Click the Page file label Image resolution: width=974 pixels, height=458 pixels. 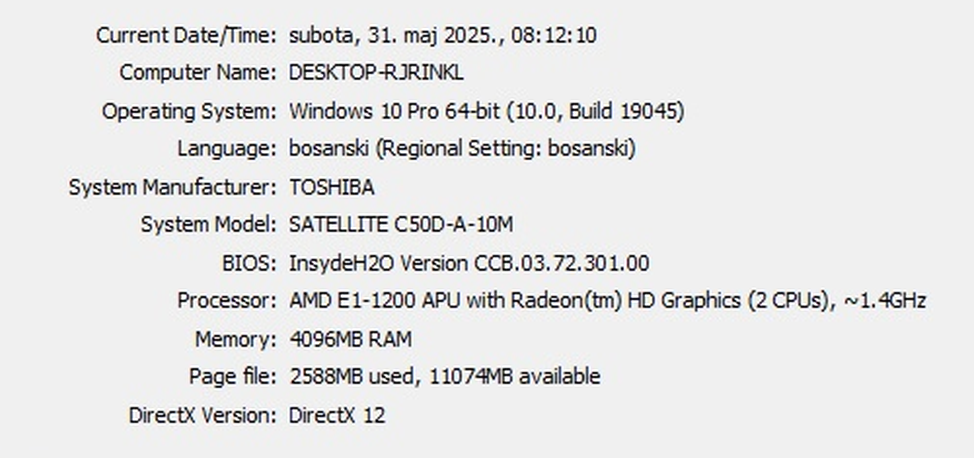233,377
